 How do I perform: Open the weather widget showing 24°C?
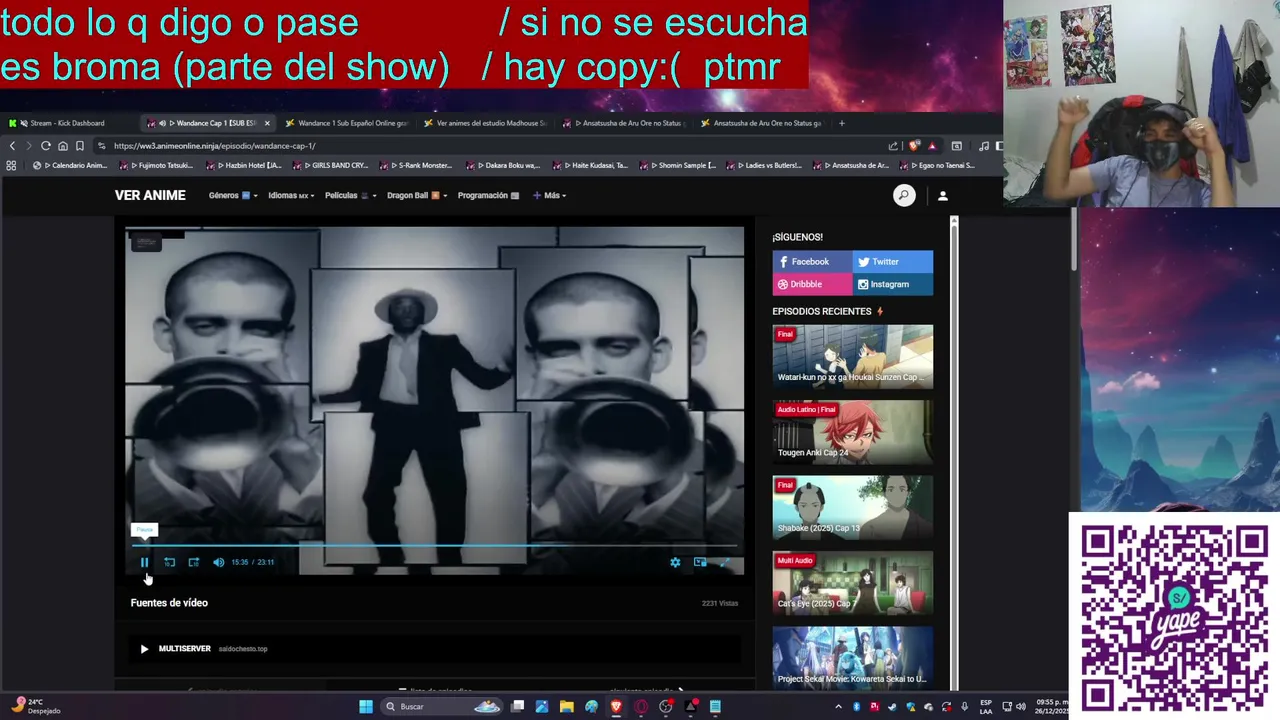click(38, 706)
